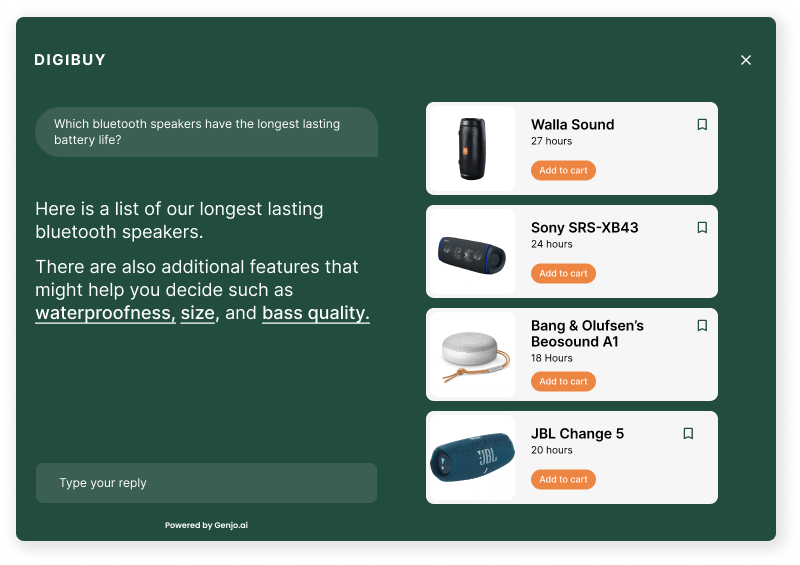Focus the Type your reply field
Screen dimensions: 800x565
click(x=207, y=483)
